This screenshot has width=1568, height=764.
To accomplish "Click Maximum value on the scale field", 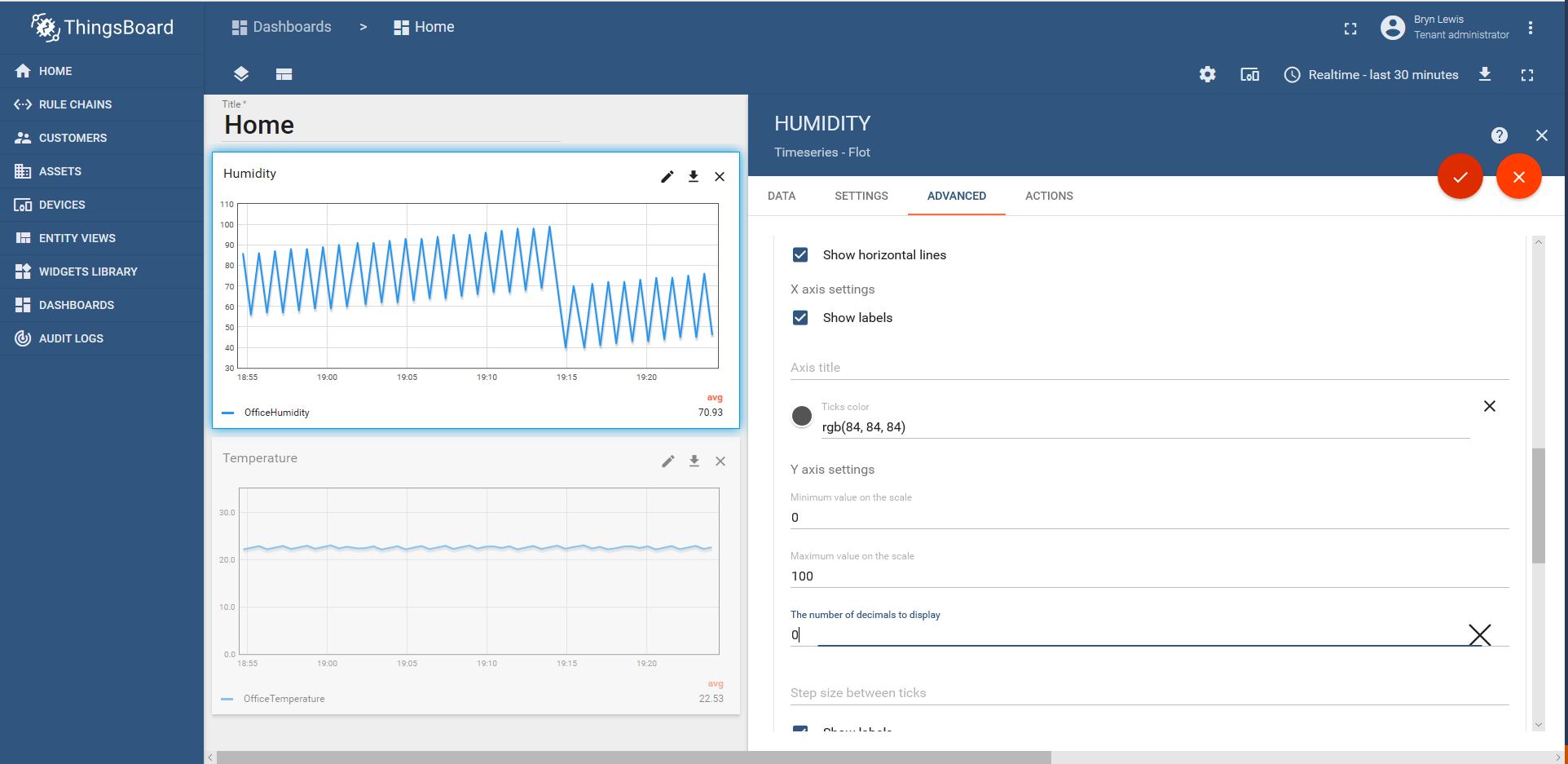I will (1149, 576).
